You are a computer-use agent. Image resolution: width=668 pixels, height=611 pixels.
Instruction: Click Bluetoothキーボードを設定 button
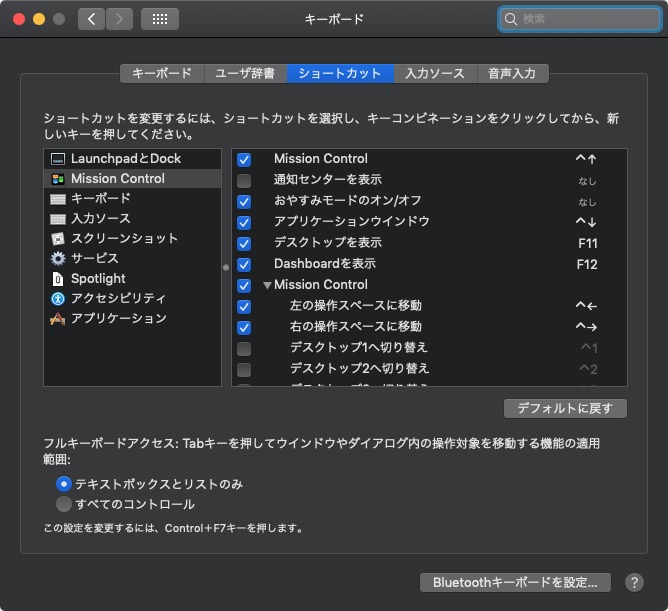515,582
